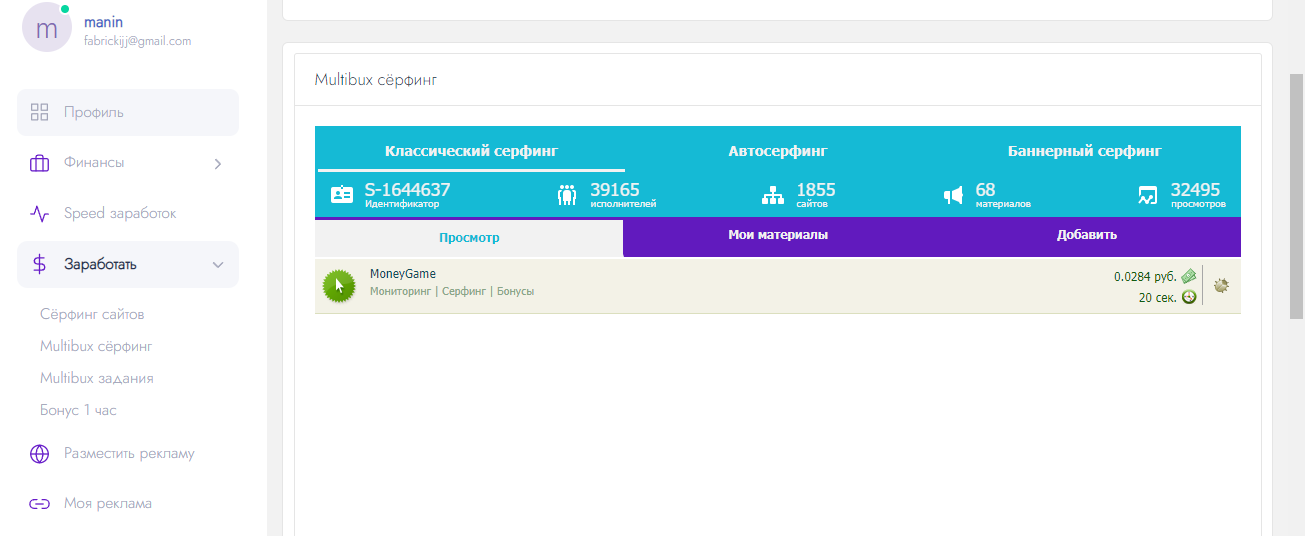Click the Speed заработок pulse icon

click(x=40, y=213)
